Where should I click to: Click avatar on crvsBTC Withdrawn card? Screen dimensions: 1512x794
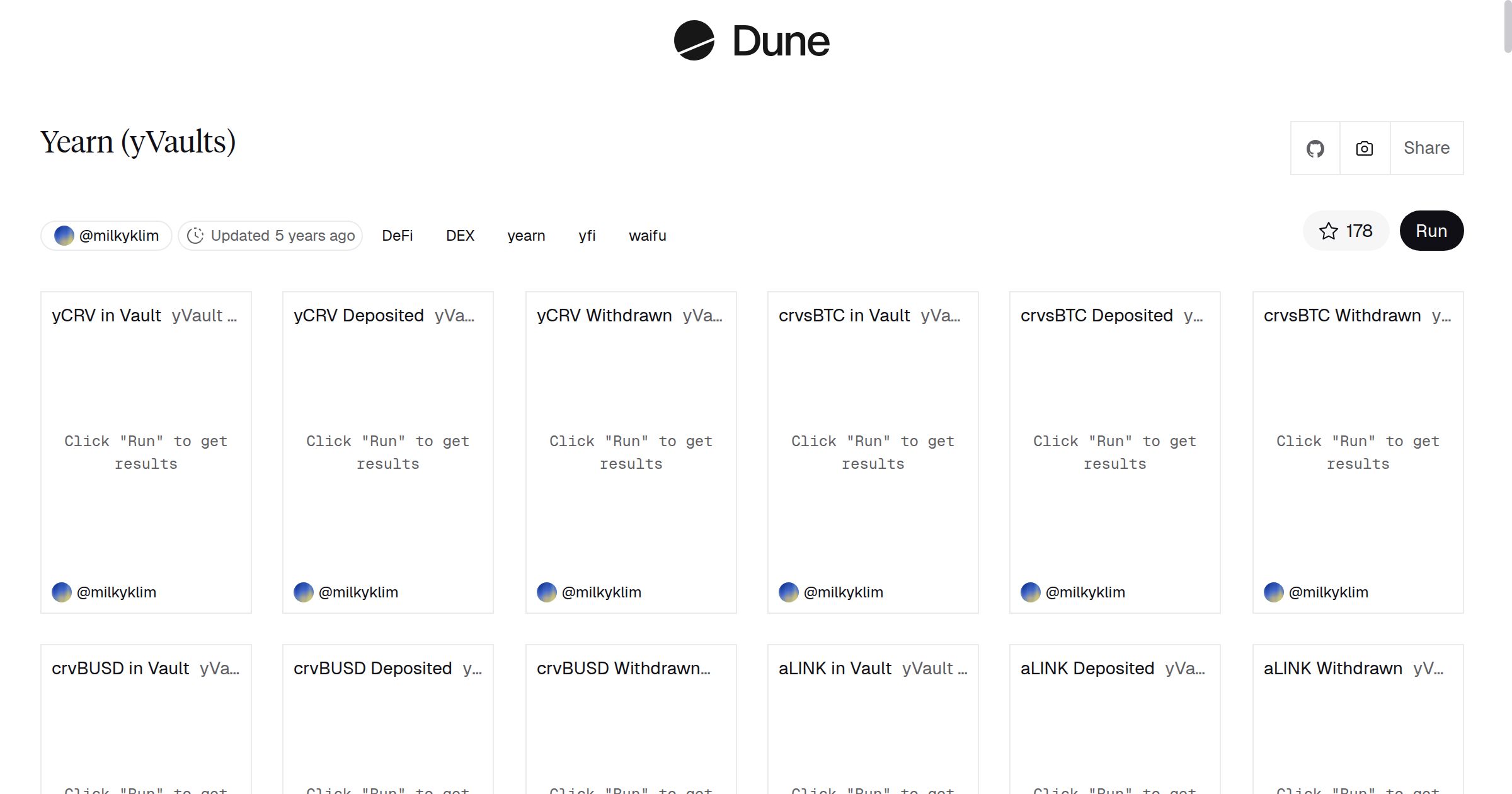tap(1273, 592)
